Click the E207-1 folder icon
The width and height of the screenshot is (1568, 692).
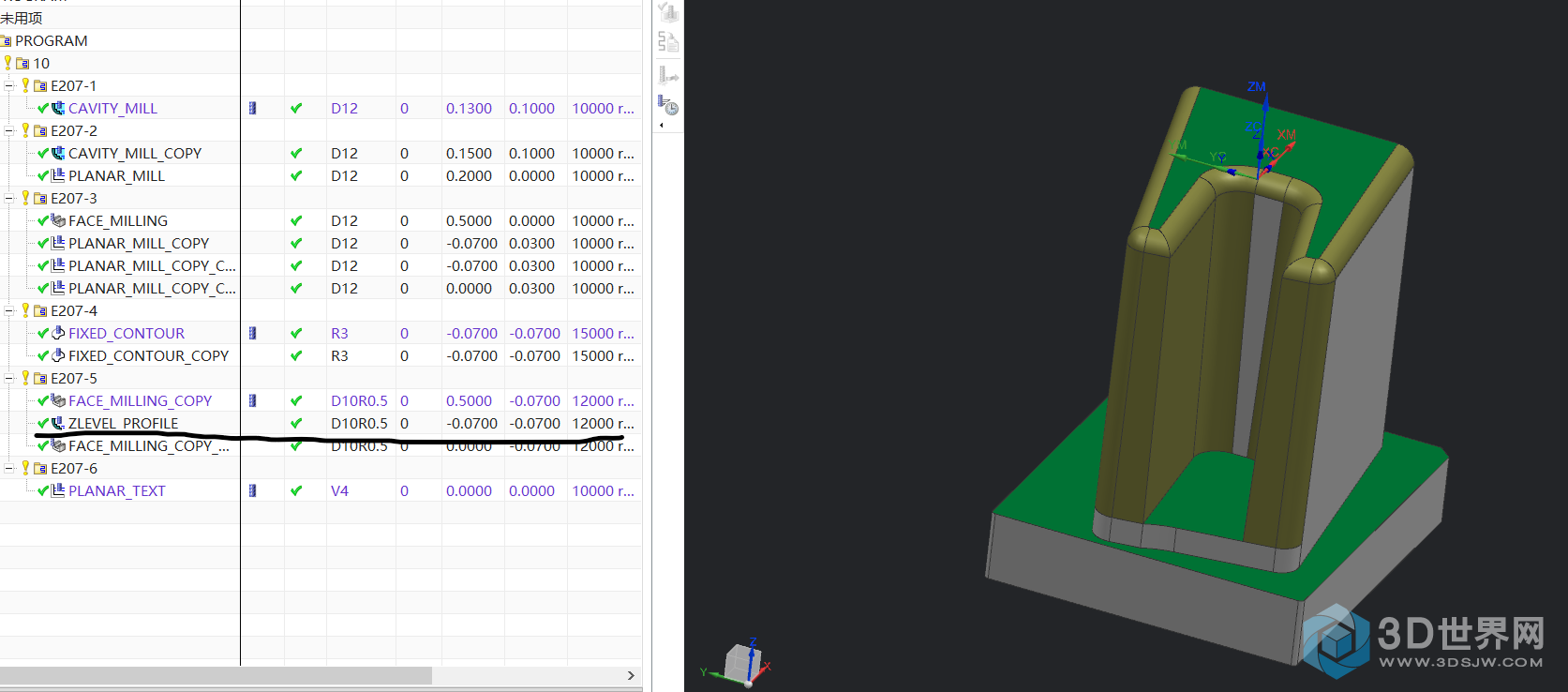pyautogui.click(x=40, y=85)
